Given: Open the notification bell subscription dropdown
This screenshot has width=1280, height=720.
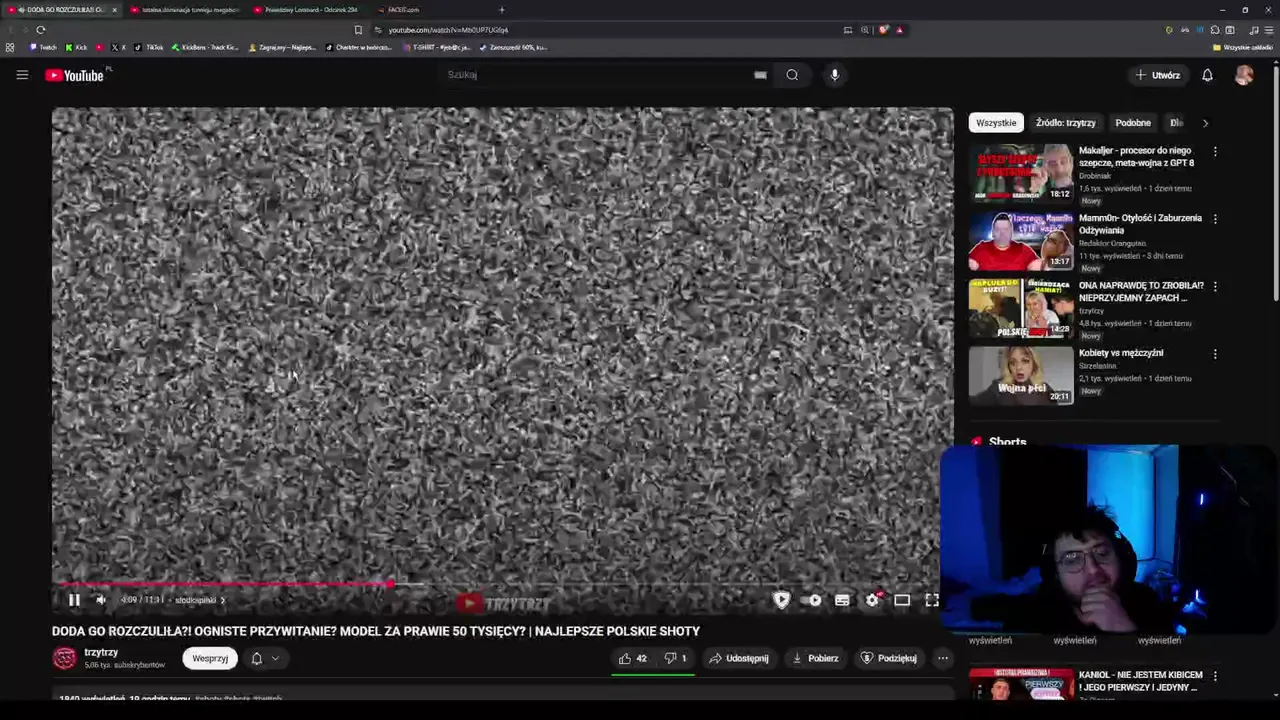Looking at the screenshot, I should 264,658.
